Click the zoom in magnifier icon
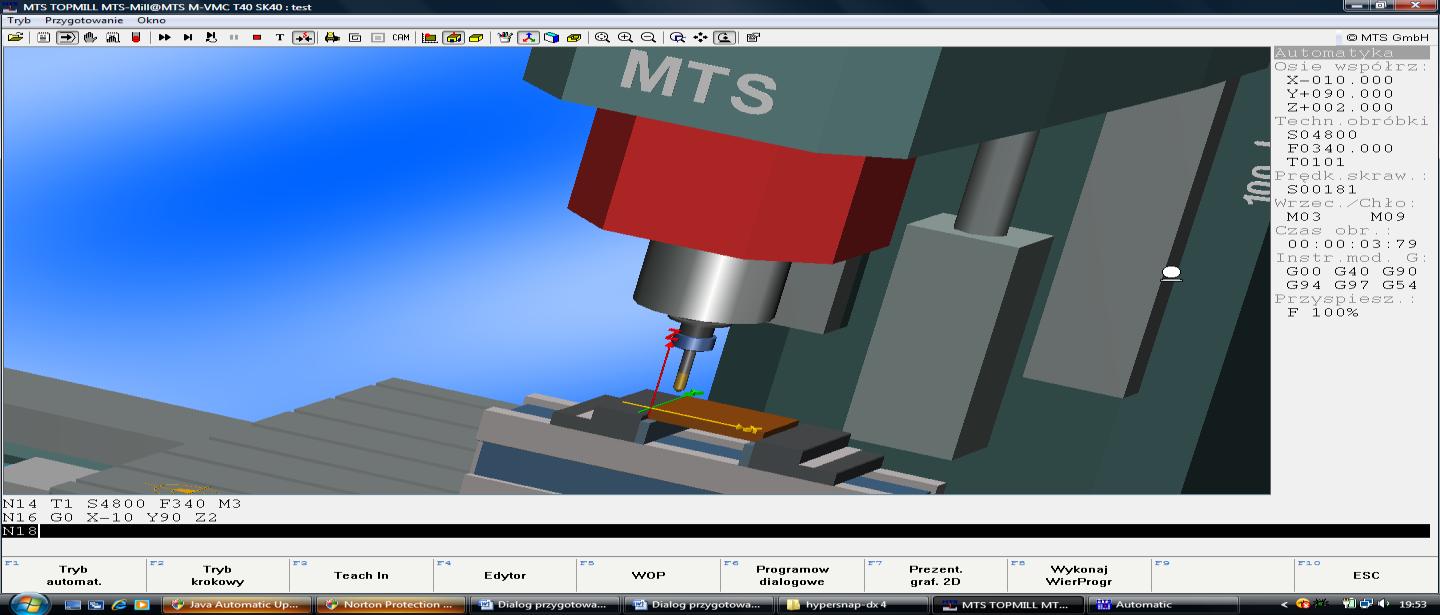1440x615 pixels. 625,37
